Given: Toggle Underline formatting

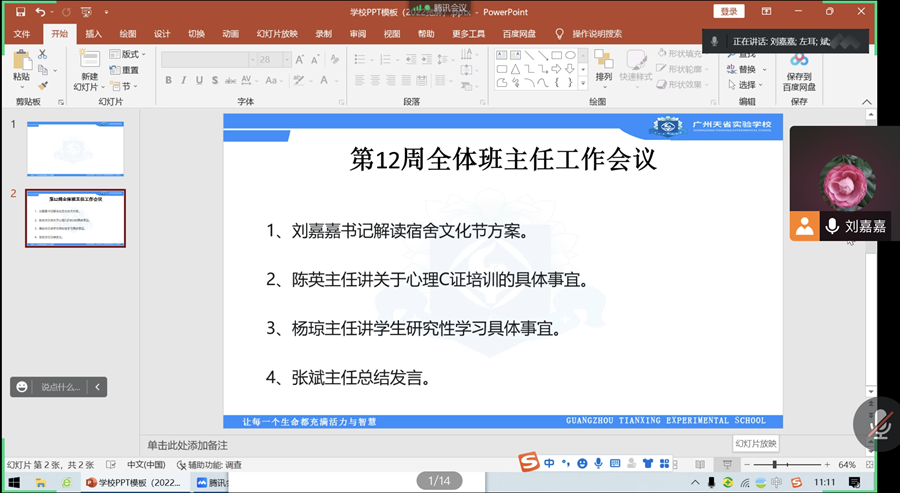Looking at the screenshot, I should coord(199,80).
